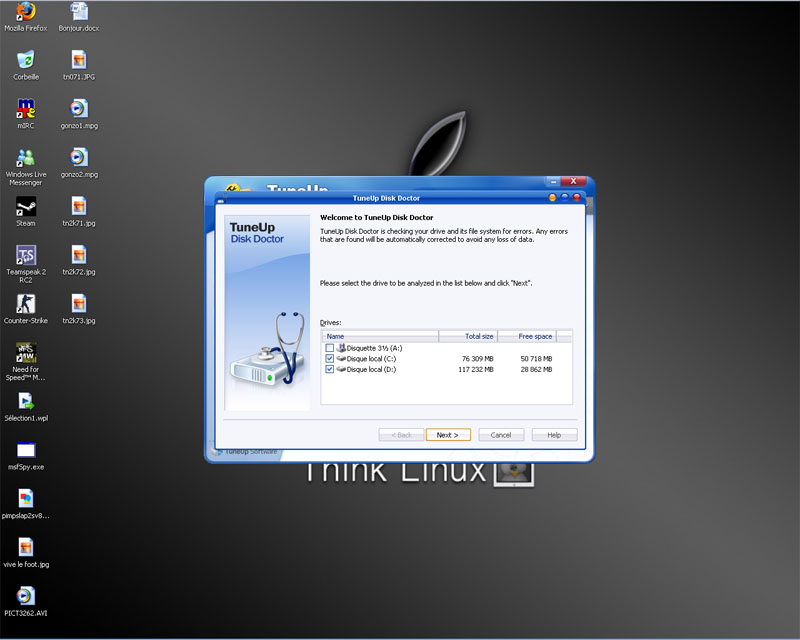Click the Disque local (C:) drive icon
800x640 pixels.
(x=341, y=359)
